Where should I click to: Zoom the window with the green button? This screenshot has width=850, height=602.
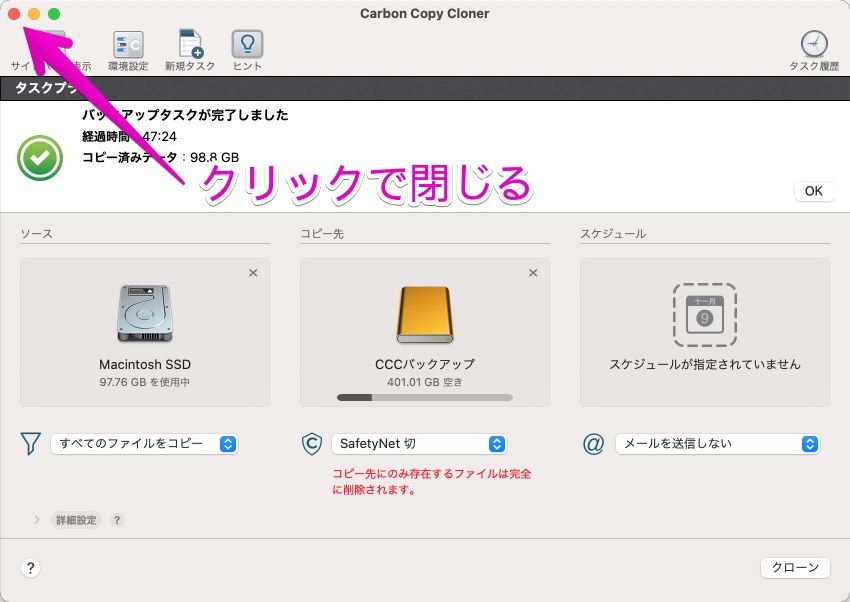[54, 14]
